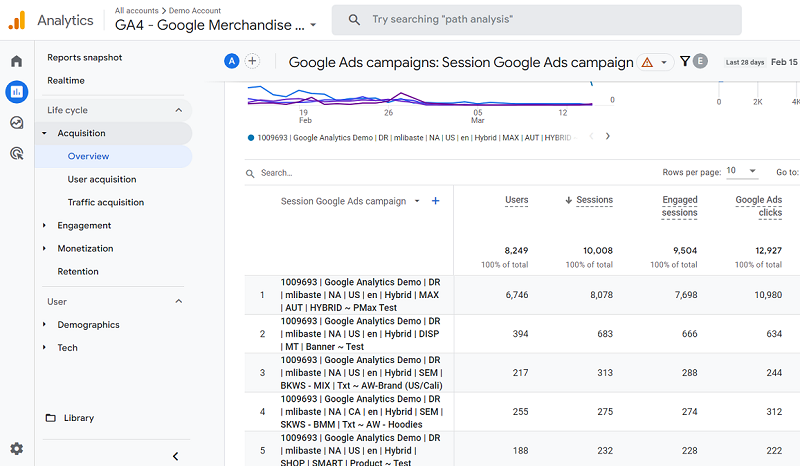This screenshot has height=466, width=800.
Task: Expand the Tech menu
Action: click(x=44, y=348)
